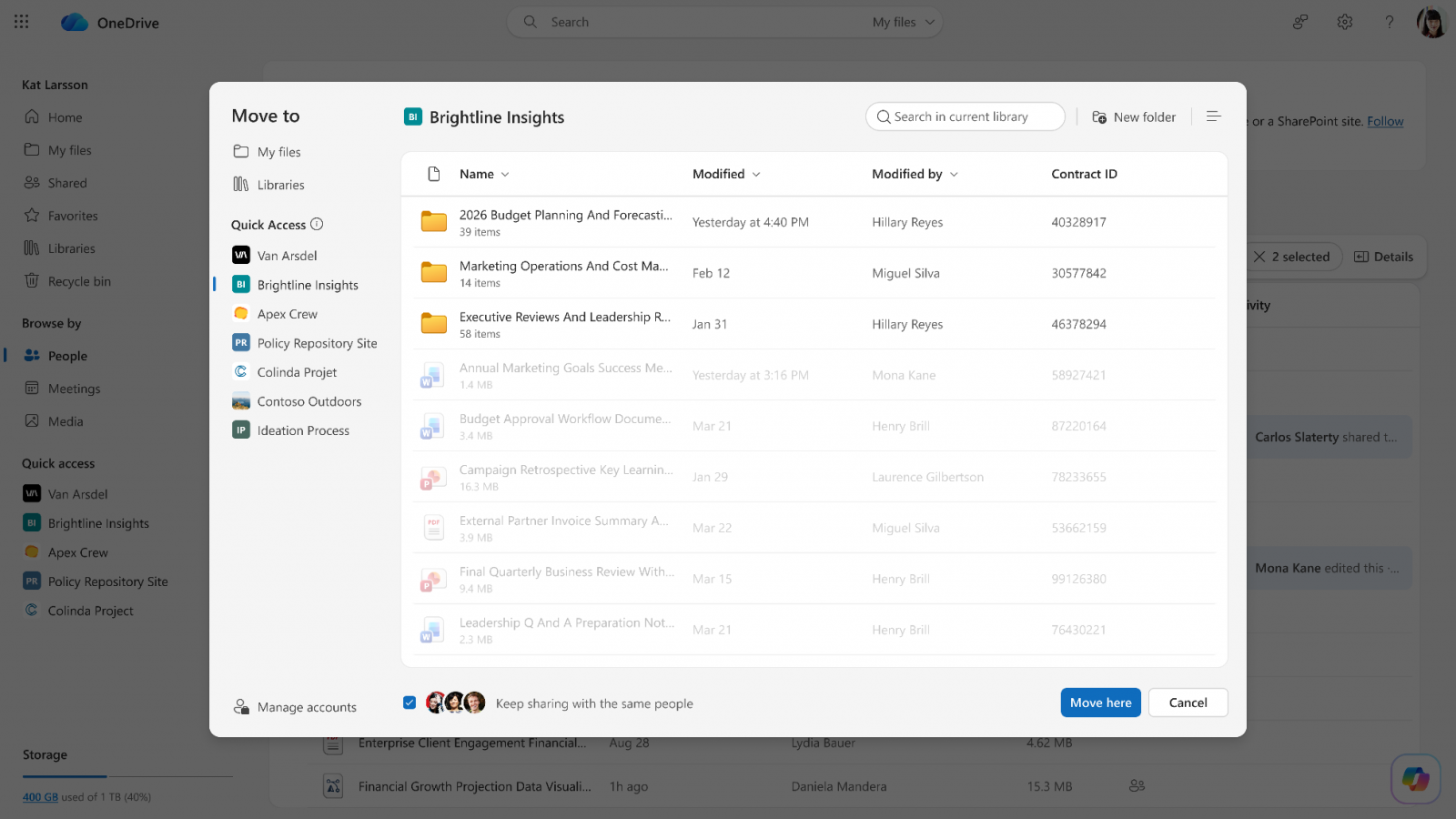Open the Name sort dropdown
Image resolution: width=1456 pixels, height=819 pixels.
coord(506,174)
